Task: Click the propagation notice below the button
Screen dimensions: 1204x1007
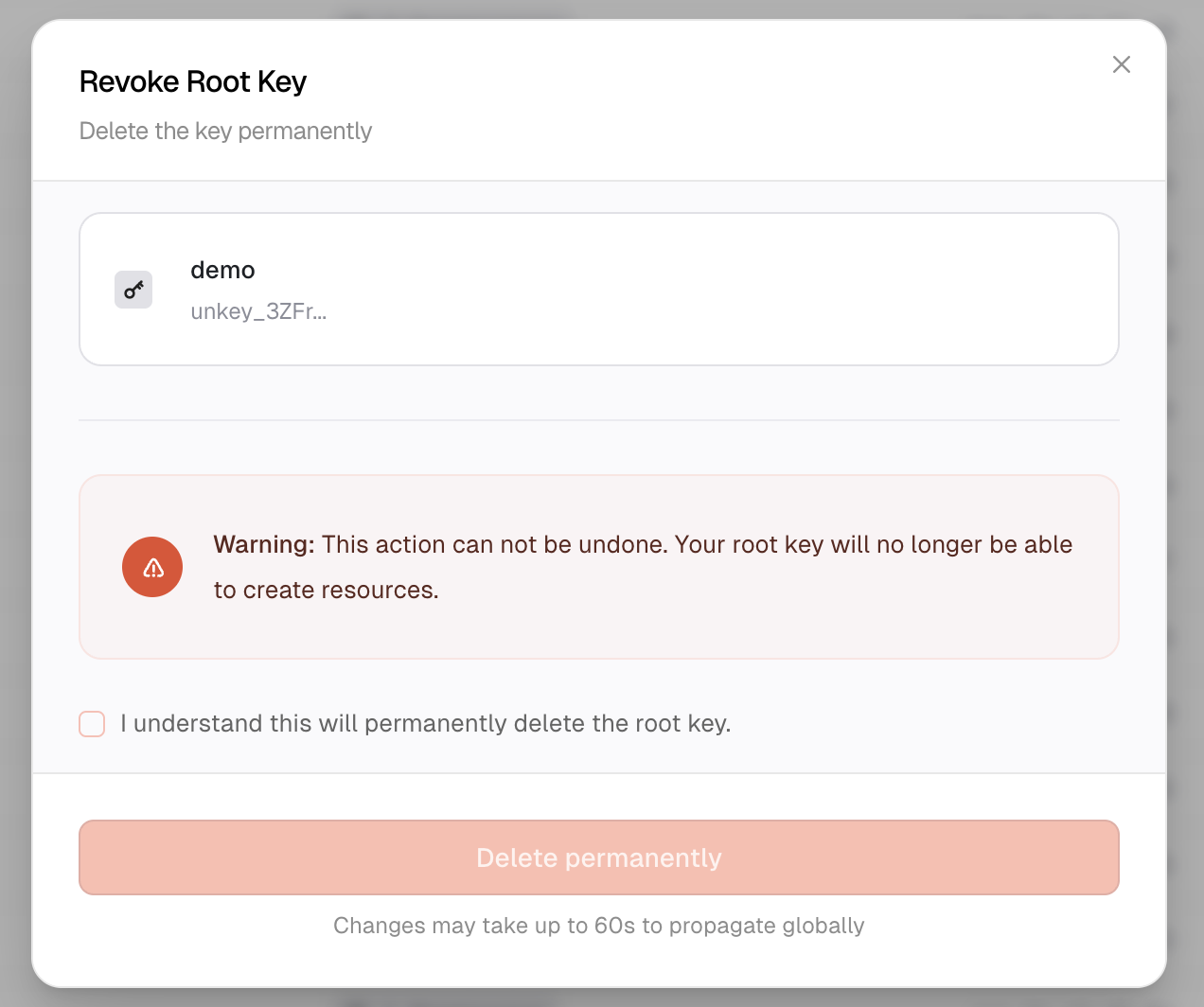Action: [x=598, y=926]
